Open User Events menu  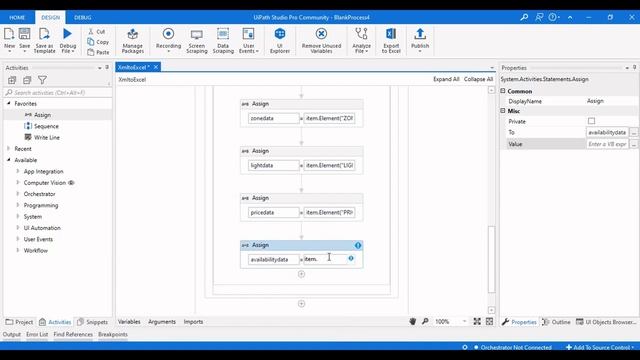click(x=249, y=40)
